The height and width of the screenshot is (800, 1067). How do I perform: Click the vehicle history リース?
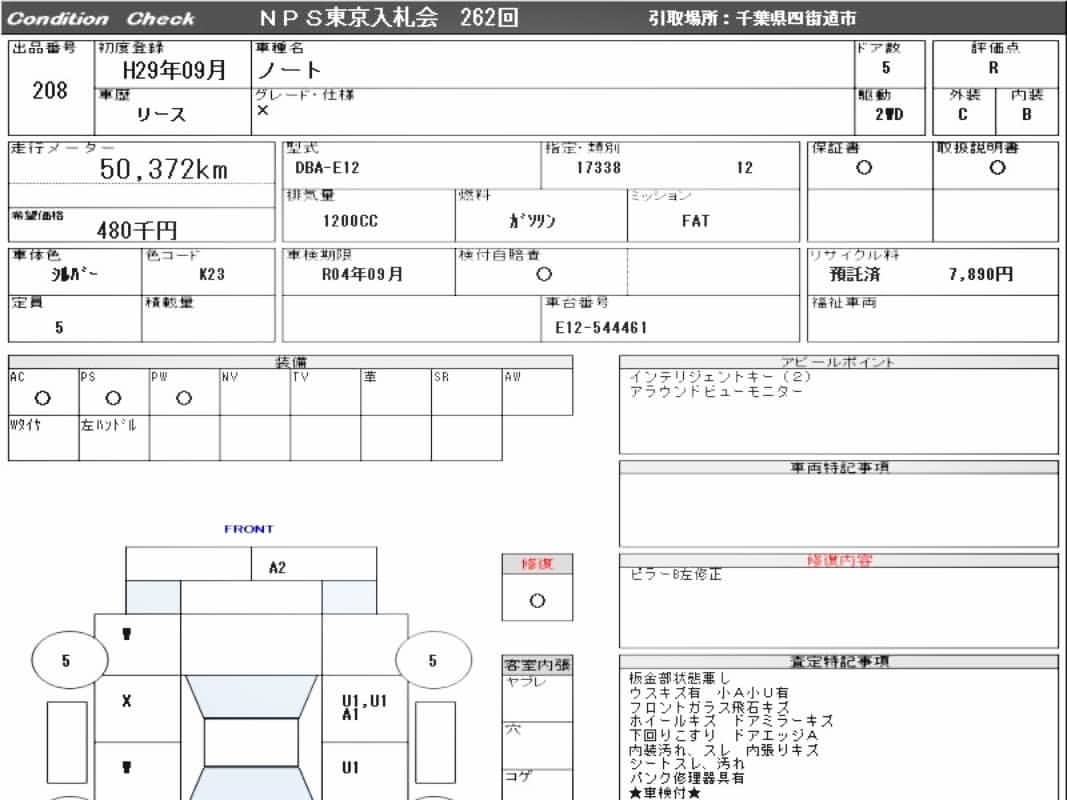click(161, 114)
